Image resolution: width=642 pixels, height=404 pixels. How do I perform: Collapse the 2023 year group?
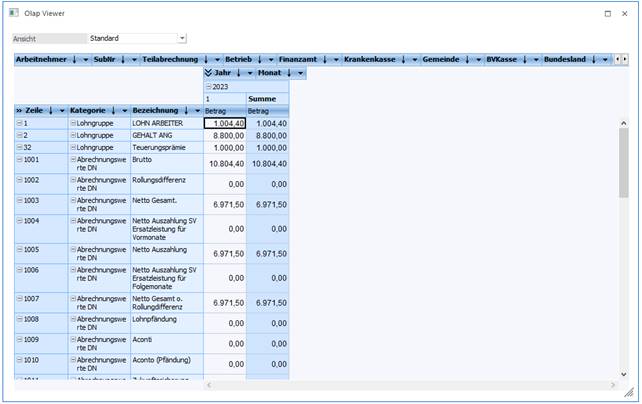[x=208, y=87]
